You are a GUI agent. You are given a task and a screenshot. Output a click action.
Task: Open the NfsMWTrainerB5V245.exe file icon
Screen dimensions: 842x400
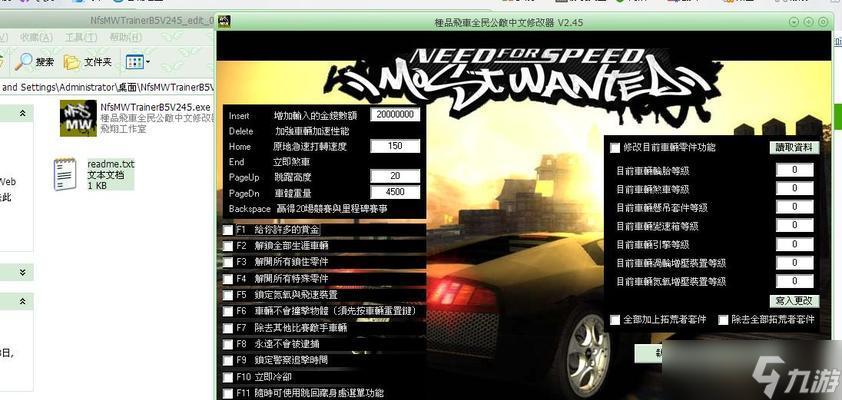[76, 118]
